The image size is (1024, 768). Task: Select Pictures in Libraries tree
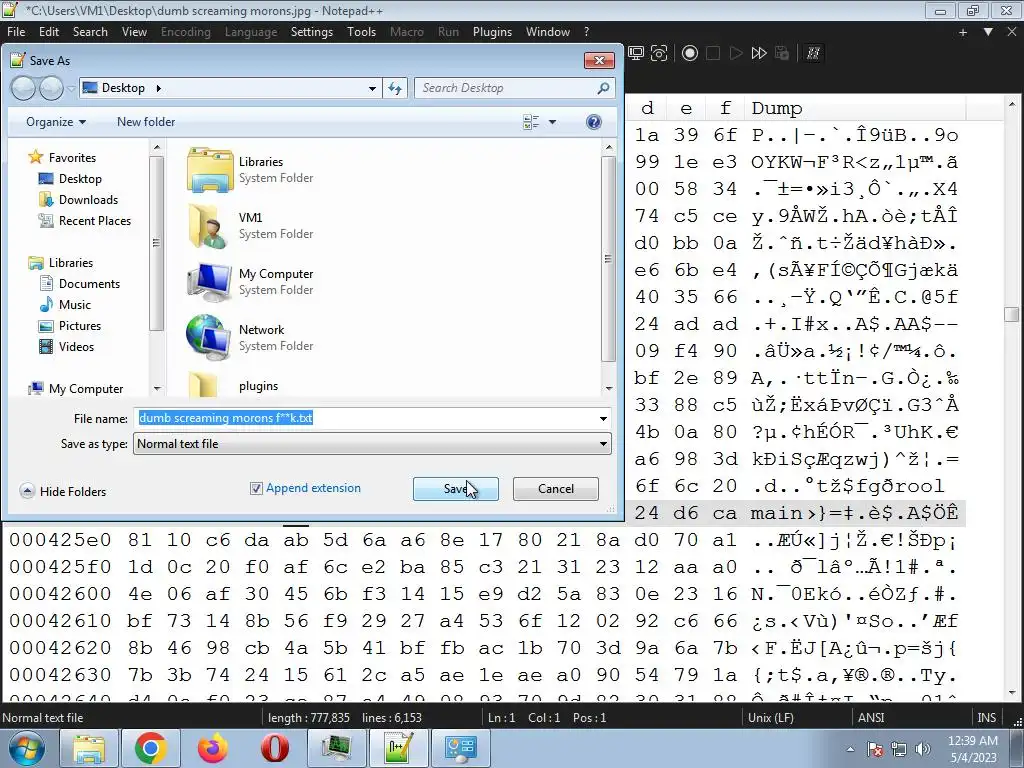click(70, 326)
